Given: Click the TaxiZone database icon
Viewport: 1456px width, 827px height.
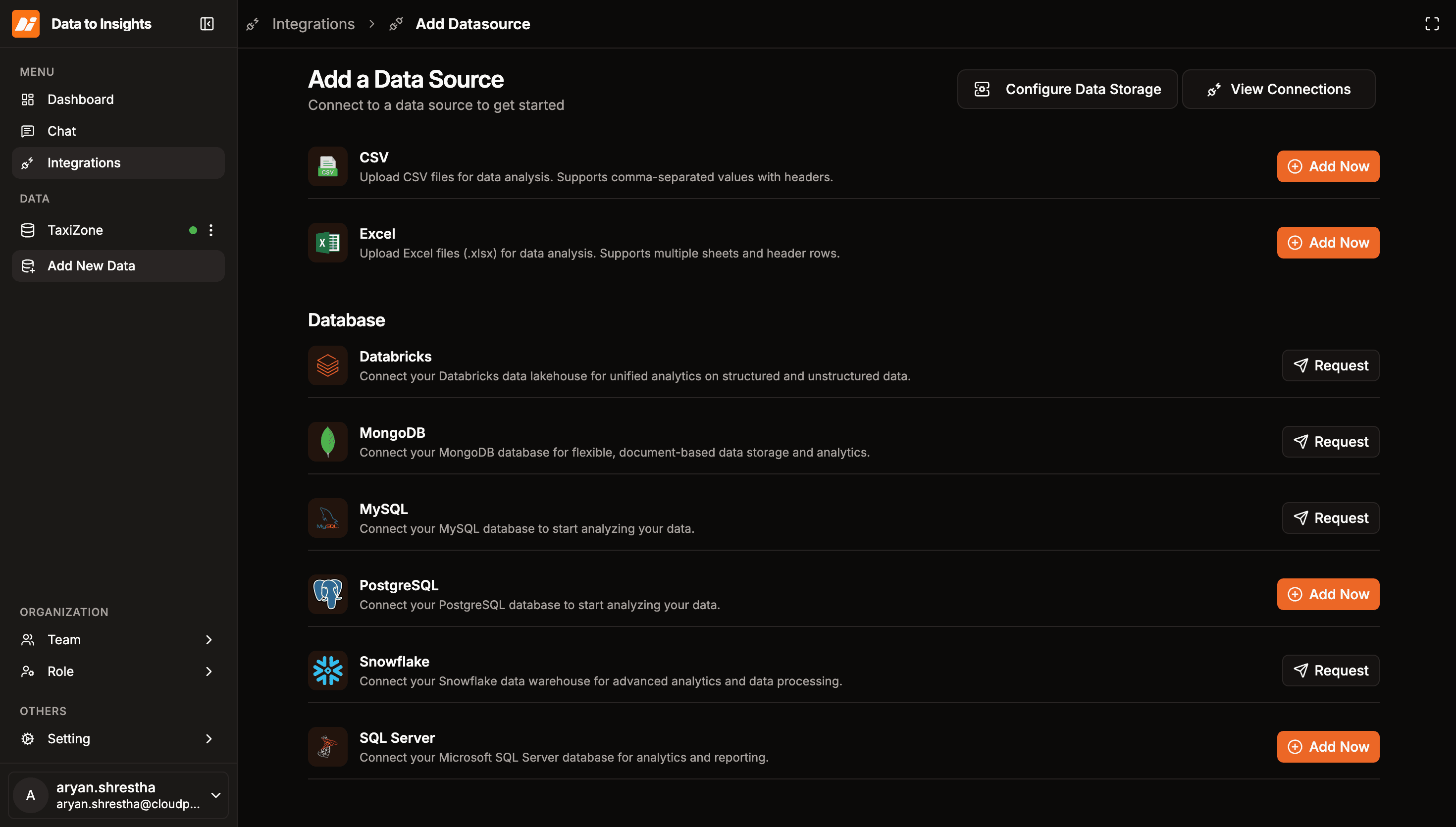Looking at the screenshot, I should [x=28, y=230].
